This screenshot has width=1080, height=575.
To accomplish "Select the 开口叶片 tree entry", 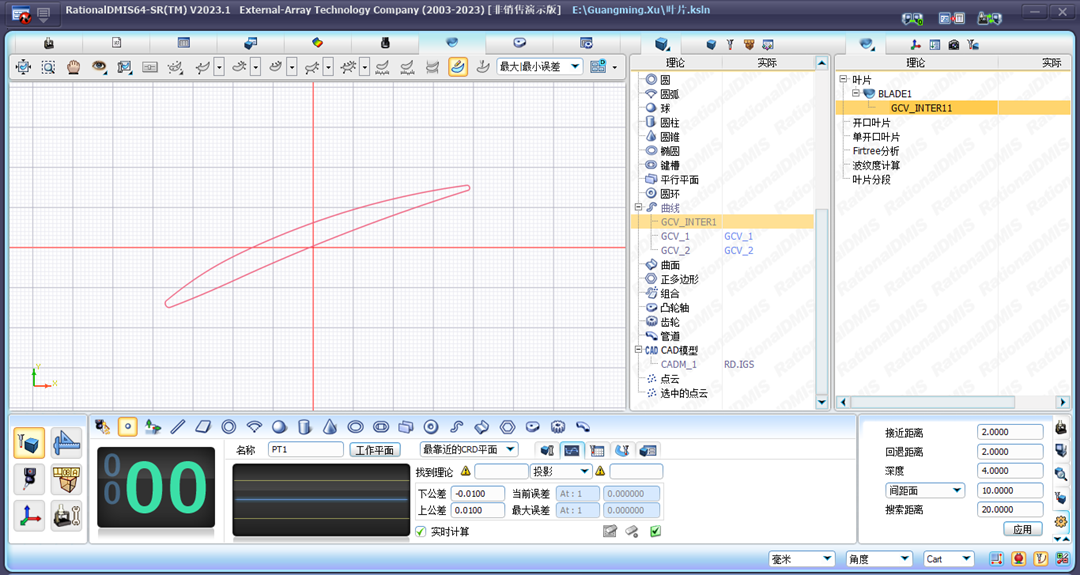I will [871, 122].
